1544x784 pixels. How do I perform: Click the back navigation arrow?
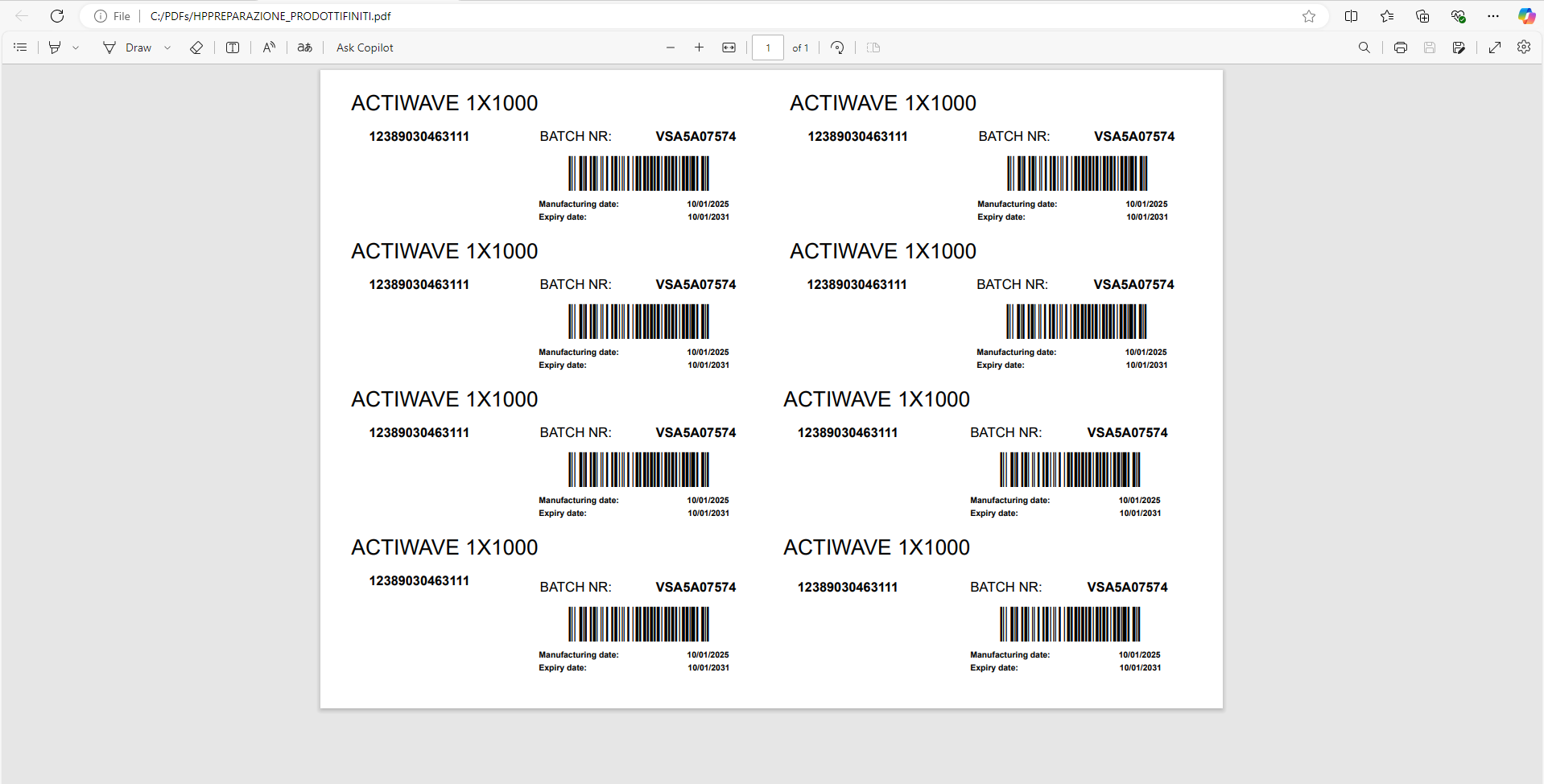(22, 16)
